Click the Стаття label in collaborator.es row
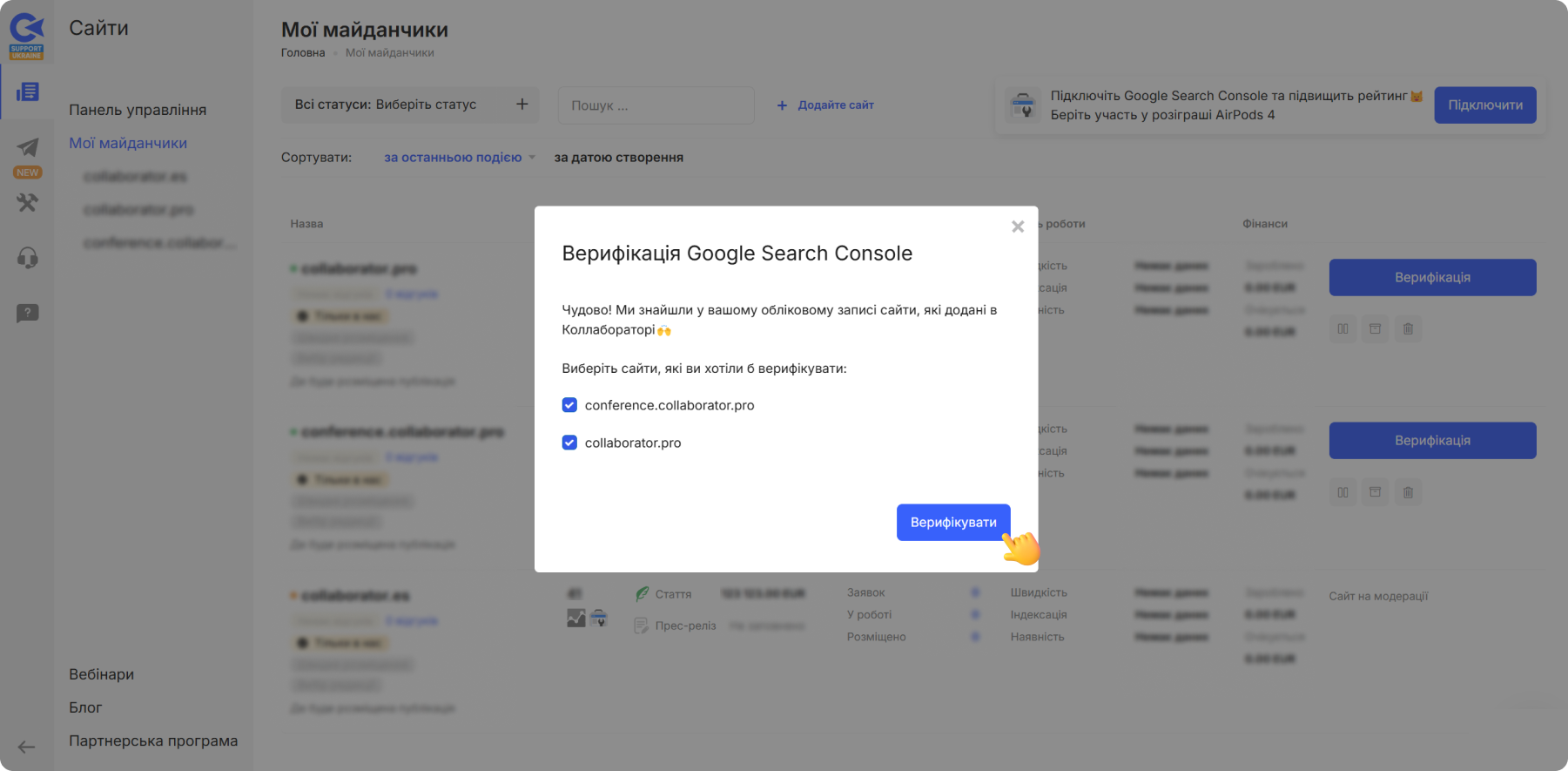 [x=673, y=594]
